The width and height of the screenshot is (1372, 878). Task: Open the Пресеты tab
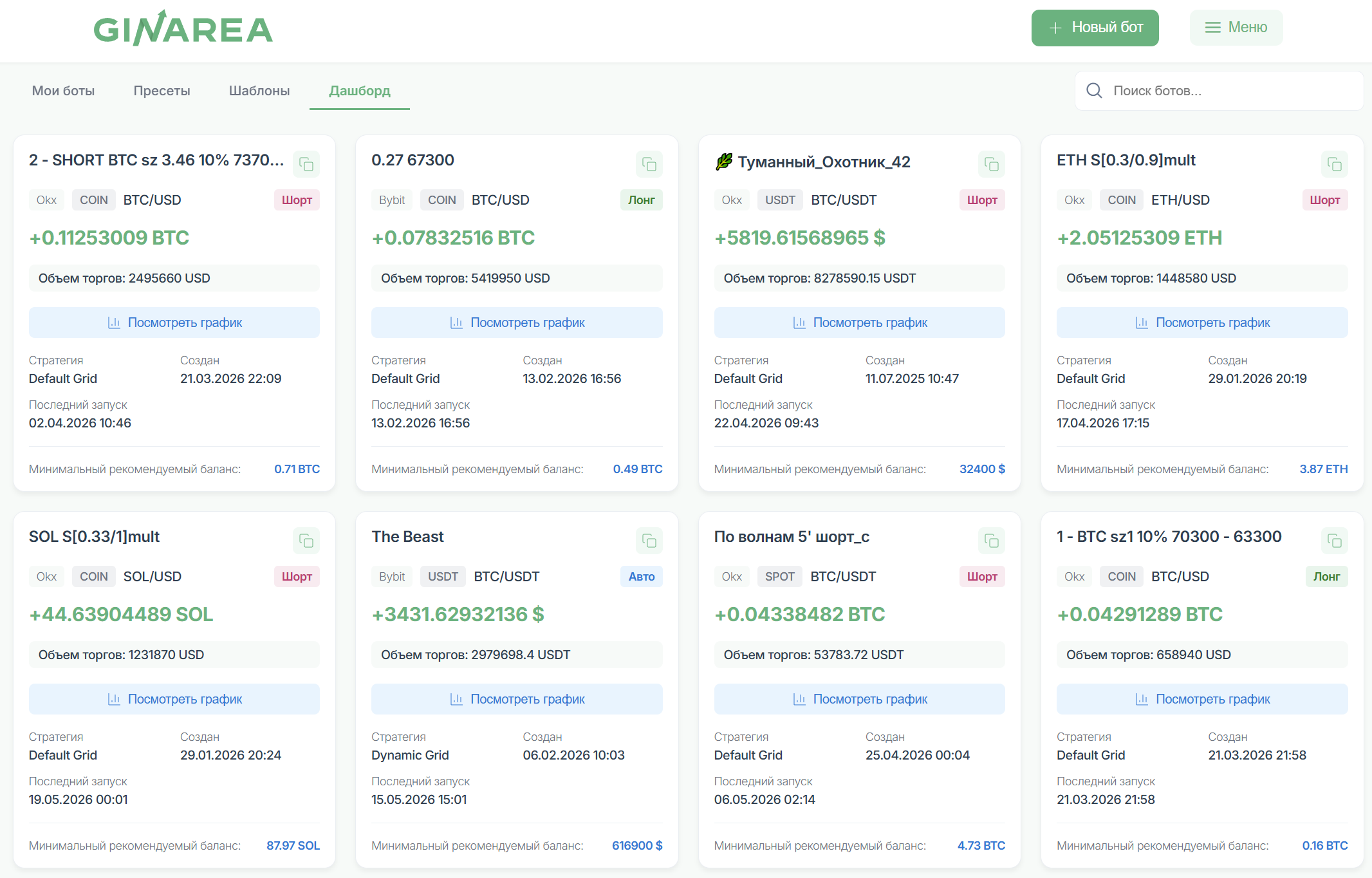pyautogui.click(x=162, y=91)
